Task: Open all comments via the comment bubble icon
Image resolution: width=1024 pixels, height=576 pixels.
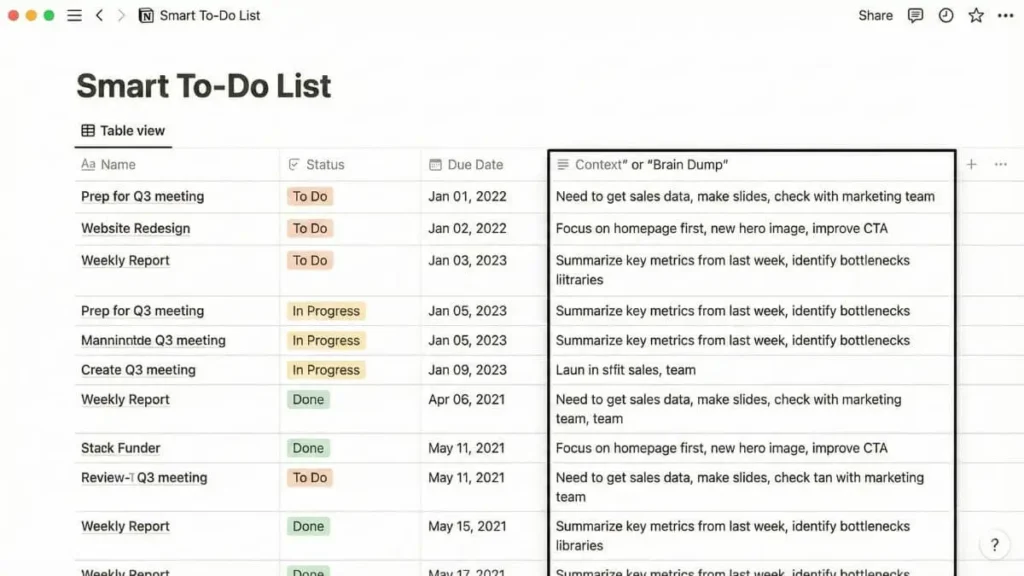Action: [x=915, y=15]
